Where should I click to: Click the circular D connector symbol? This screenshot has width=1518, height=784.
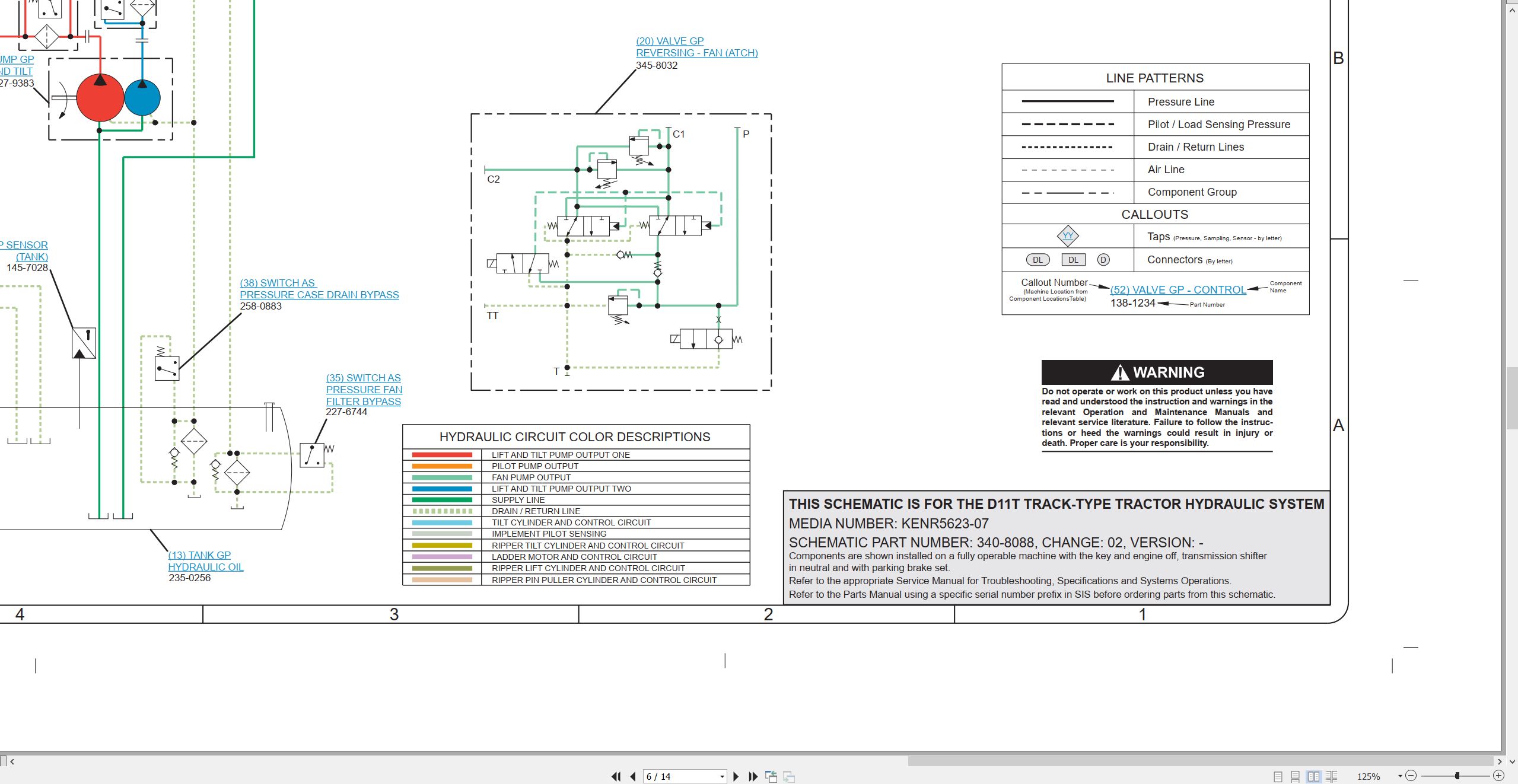click(x=1103, y=260)
